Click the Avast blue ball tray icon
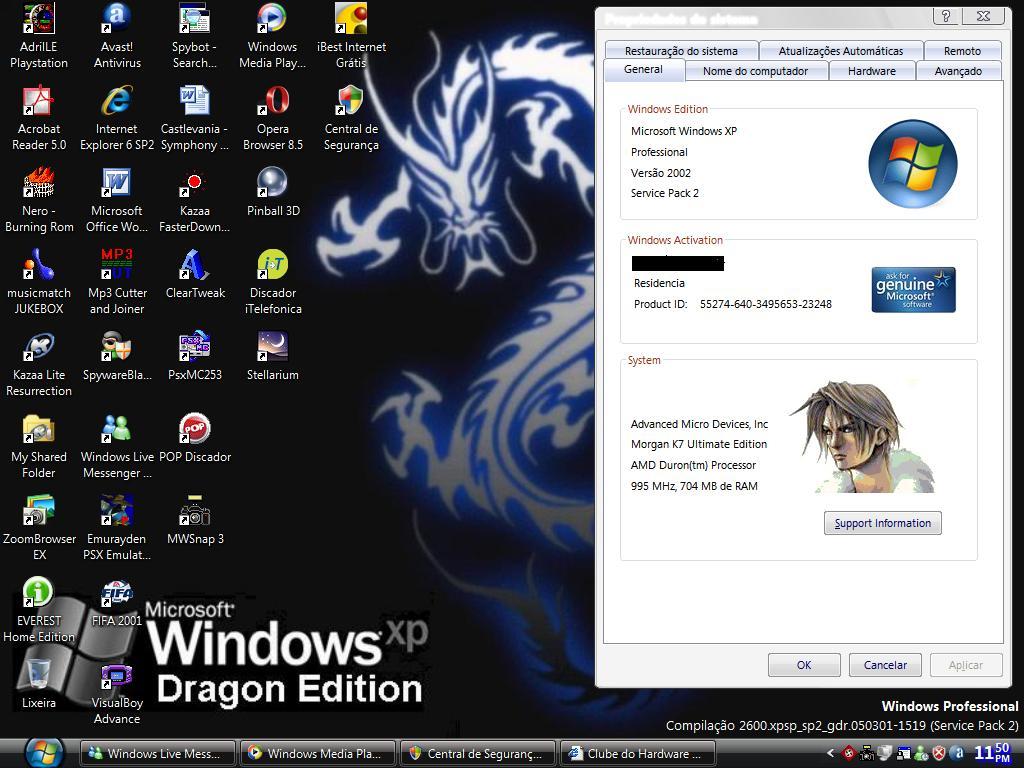This screenshot has height=768, width=1024. (957, 753)
